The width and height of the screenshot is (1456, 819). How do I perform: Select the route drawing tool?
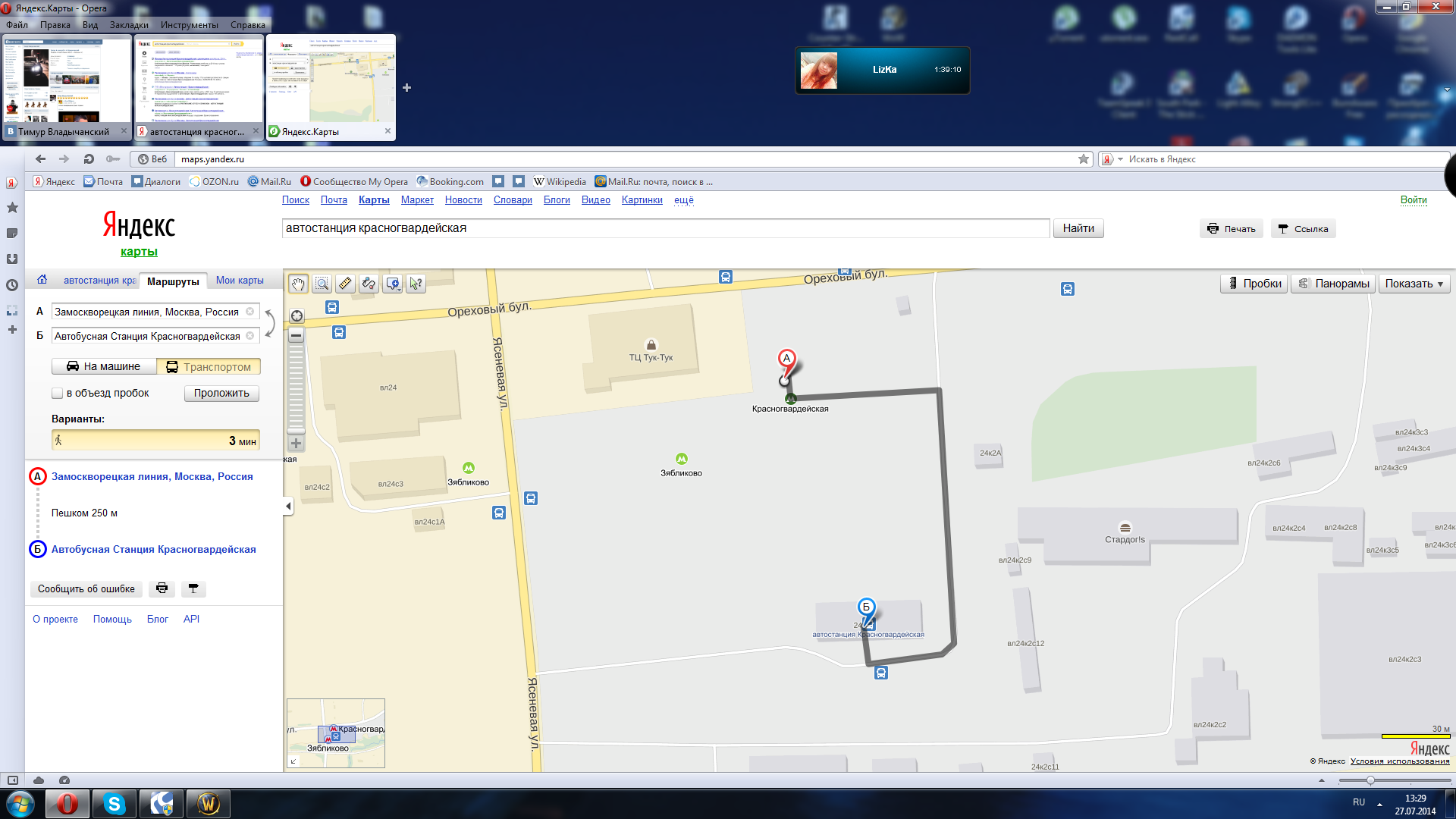click(x=369, y=284)
